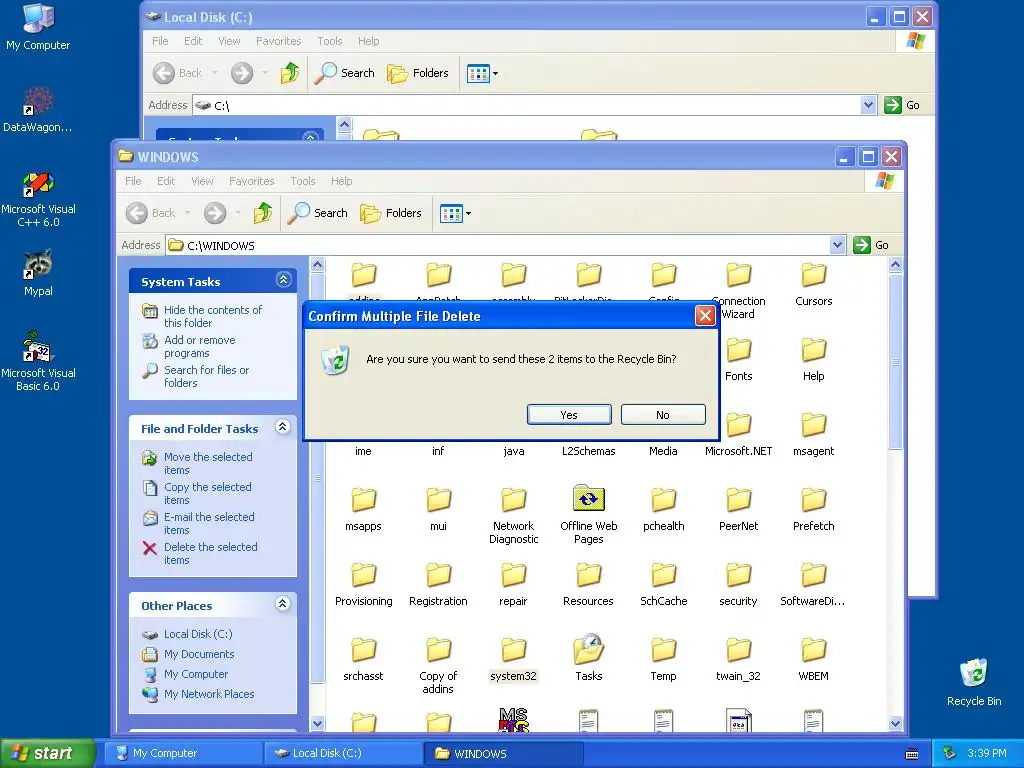This screenshot has width=1024, height=768.
Task: Click Move the selected items link
Action: (208, 463)
